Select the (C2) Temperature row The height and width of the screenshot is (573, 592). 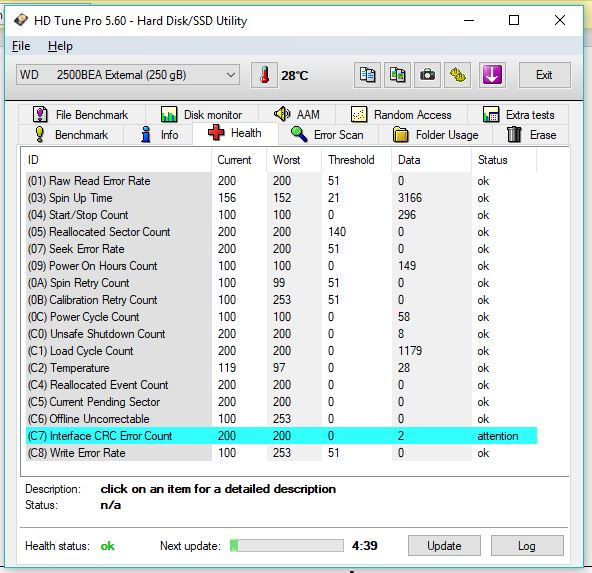tap(282, 368)
